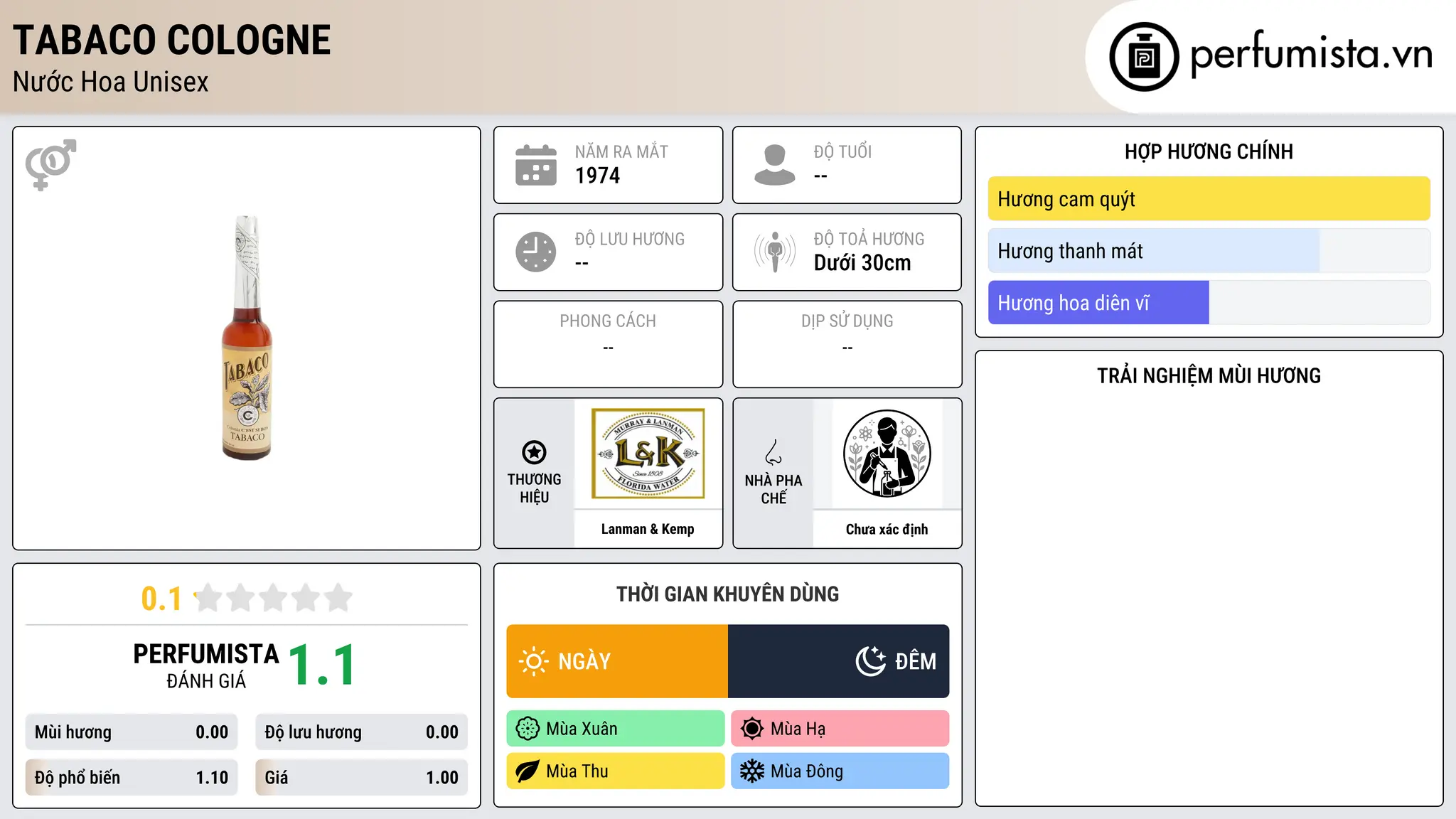Open the Lanman & Kemp brand link
This screenshot has height=819, width=1456.
coord(648,529)
